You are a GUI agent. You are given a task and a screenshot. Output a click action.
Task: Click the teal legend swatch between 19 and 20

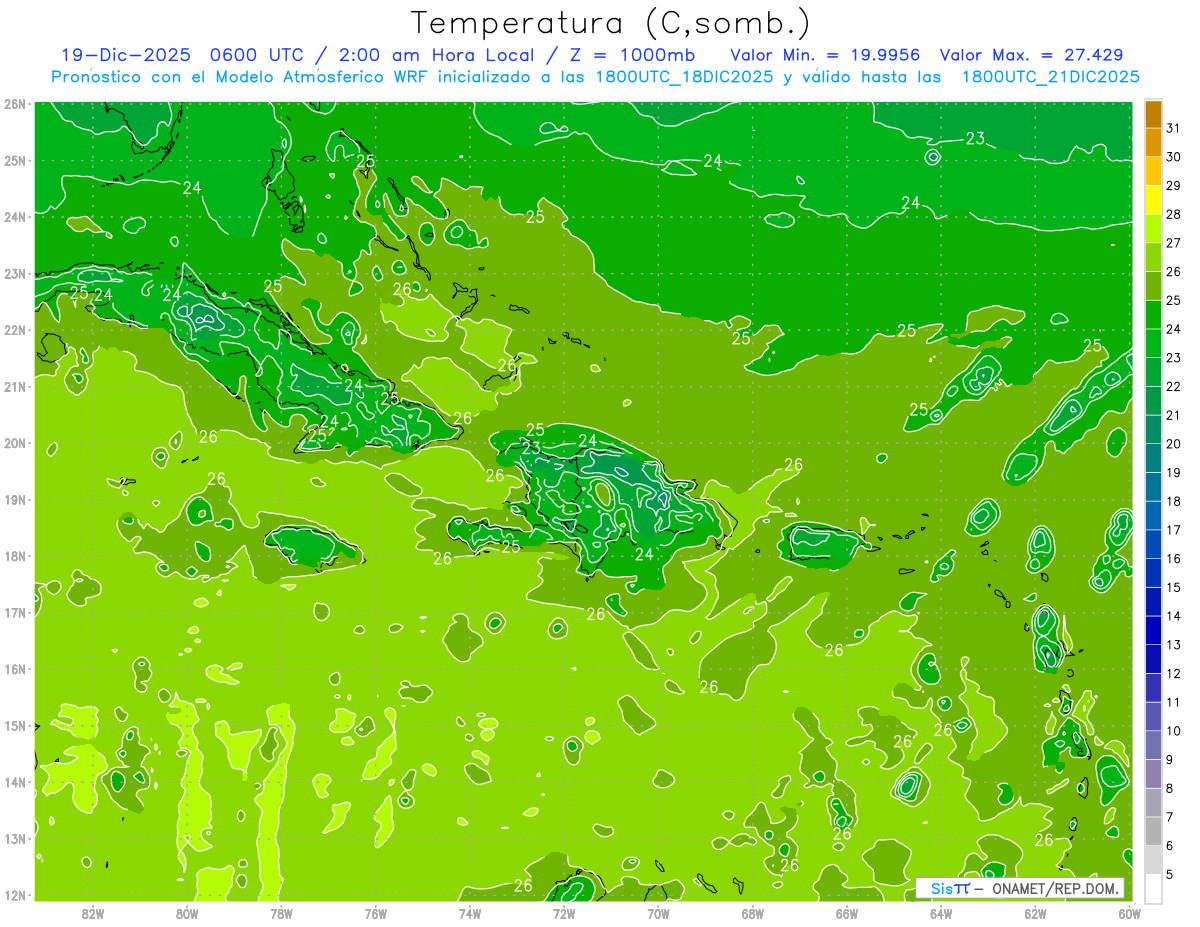pos(1153,459)
